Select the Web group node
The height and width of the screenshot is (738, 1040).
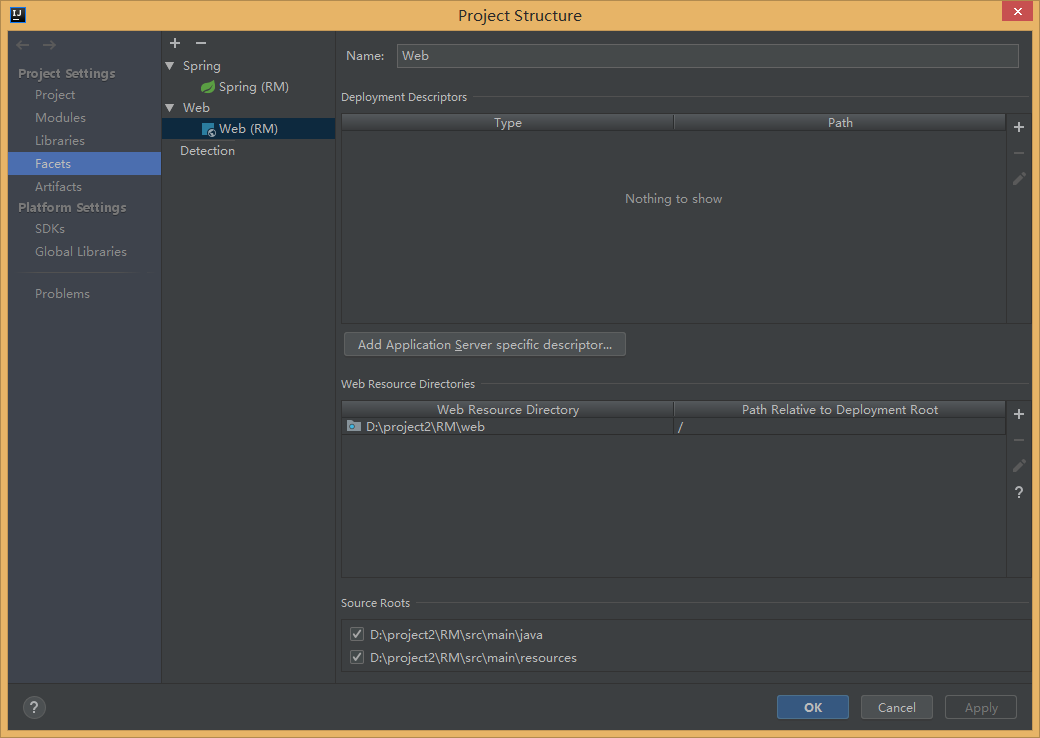coord(196,107)
